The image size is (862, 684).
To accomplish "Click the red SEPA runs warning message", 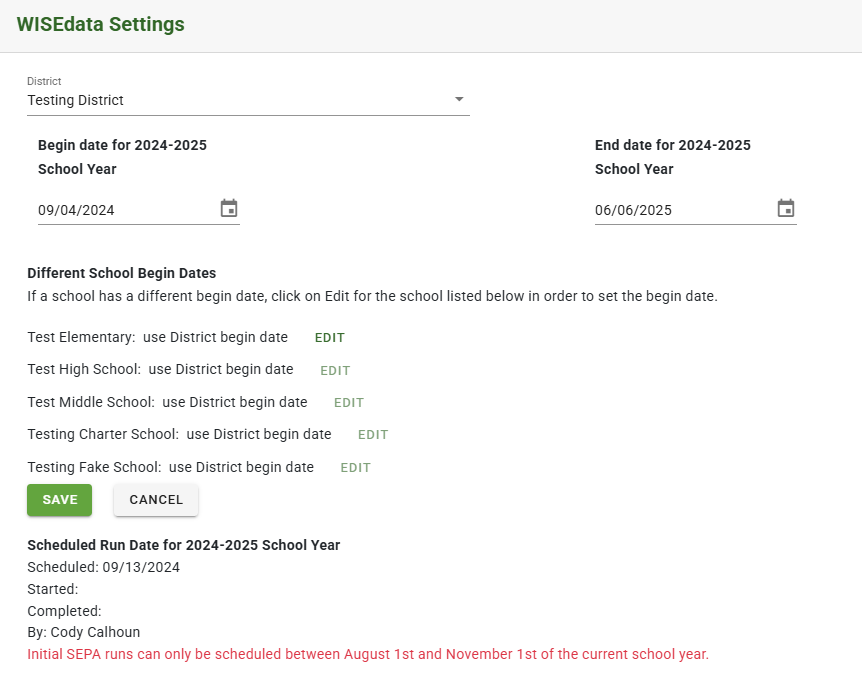I will click(x=368, y=654).
